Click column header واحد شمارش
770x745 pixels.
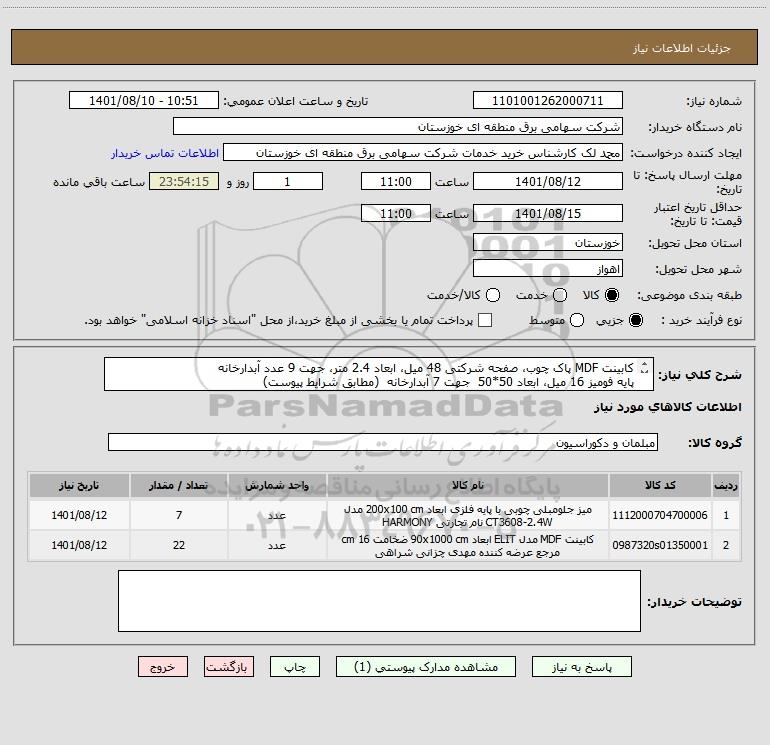(x=277, y=486)
